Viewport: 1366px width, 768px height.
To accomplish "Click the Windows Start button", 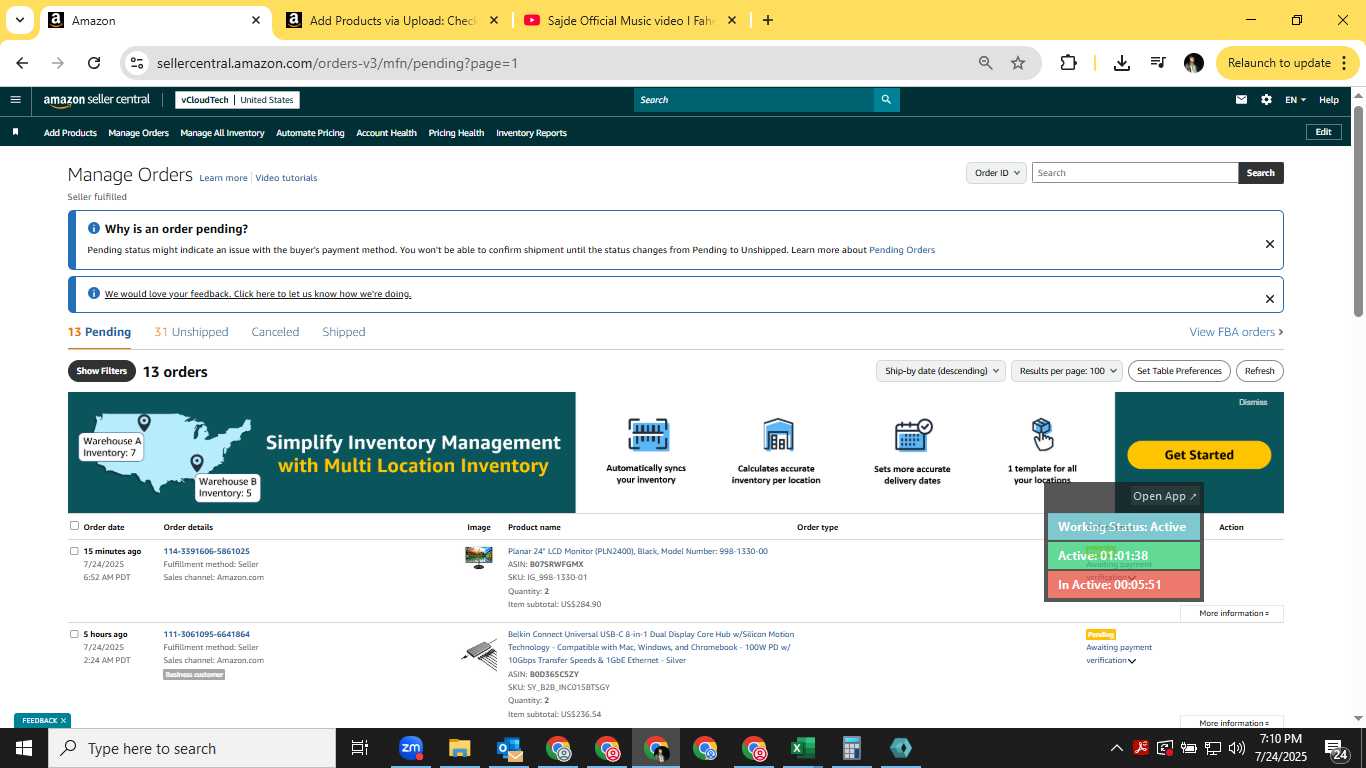I will (23, 748).
